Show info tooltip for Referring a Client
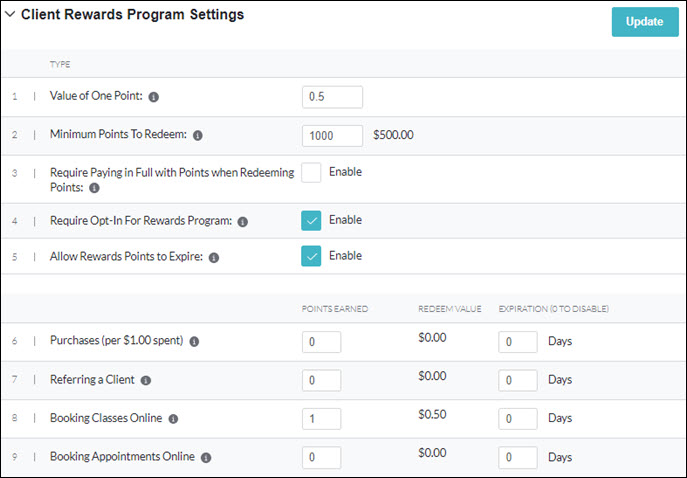Viewport: 687px width, 478px height. point(146,380)
